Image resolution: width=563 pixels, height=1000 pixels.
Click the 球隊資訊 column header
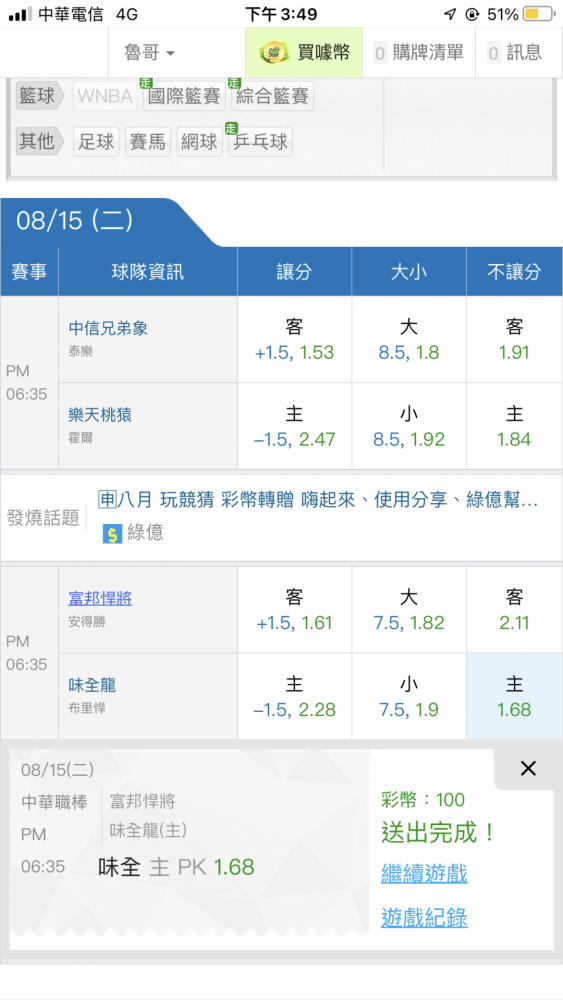point(148,272)
